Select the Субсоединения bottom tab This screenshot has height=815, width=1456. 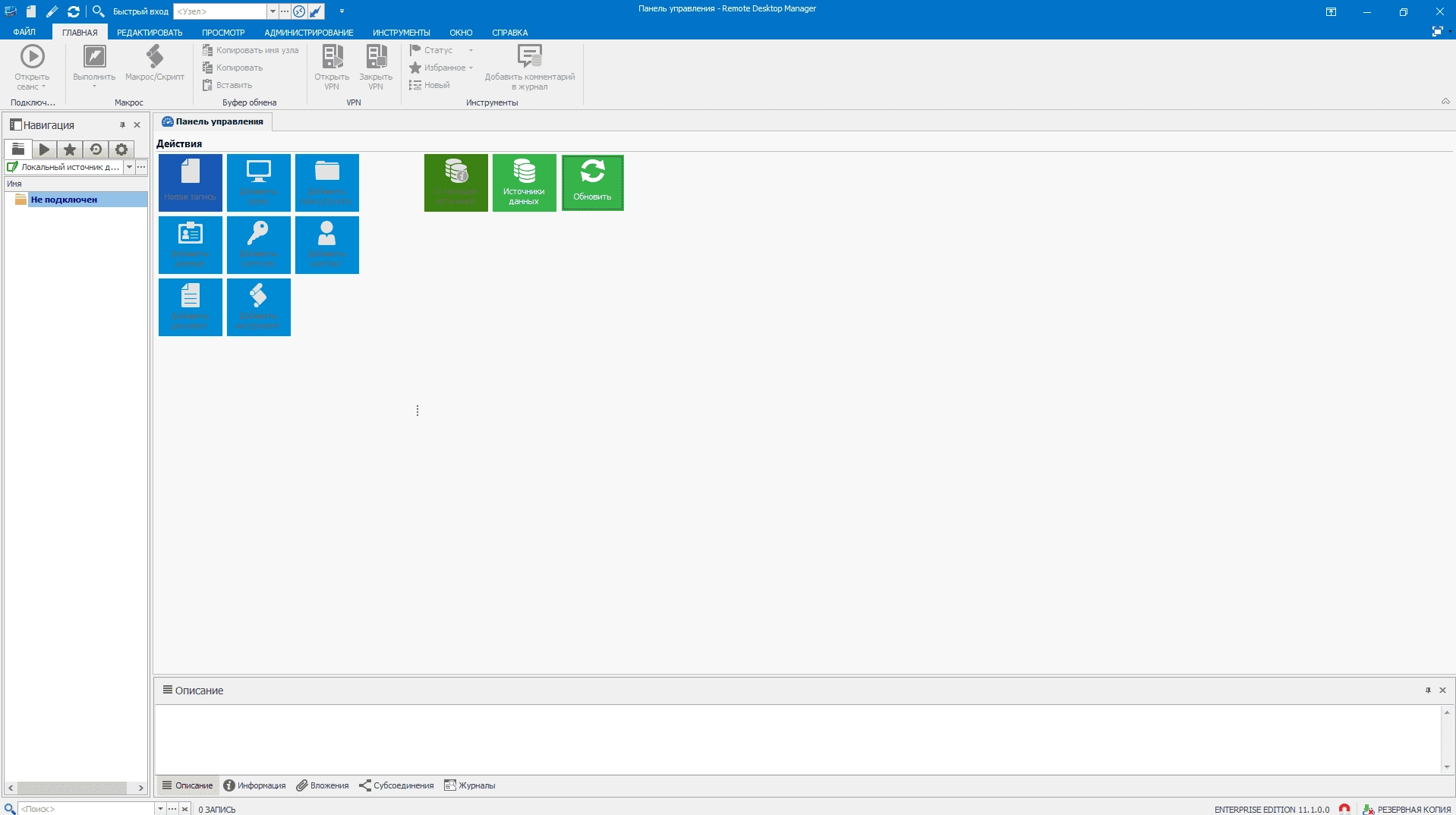click(x=396, y=785)
